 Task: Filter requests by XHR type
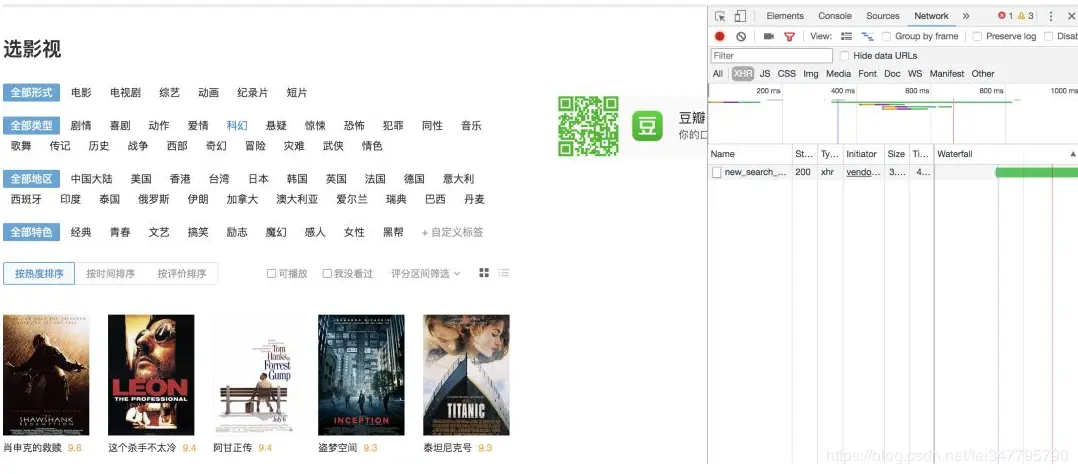743,74
